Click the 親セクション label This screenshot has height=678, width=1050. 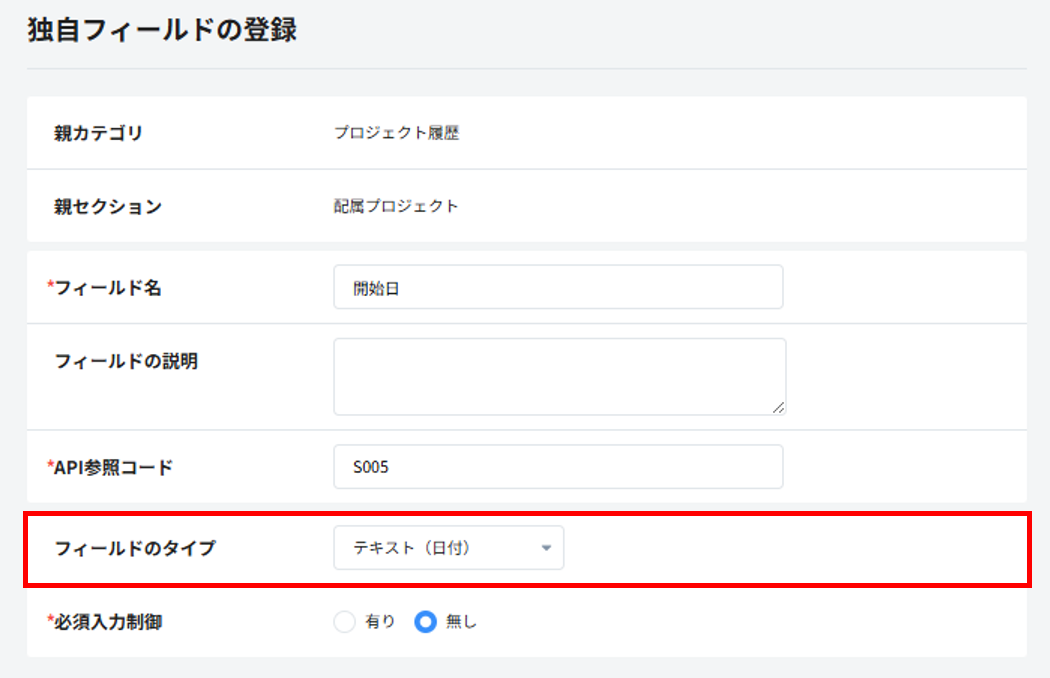[x=107, y=207]
